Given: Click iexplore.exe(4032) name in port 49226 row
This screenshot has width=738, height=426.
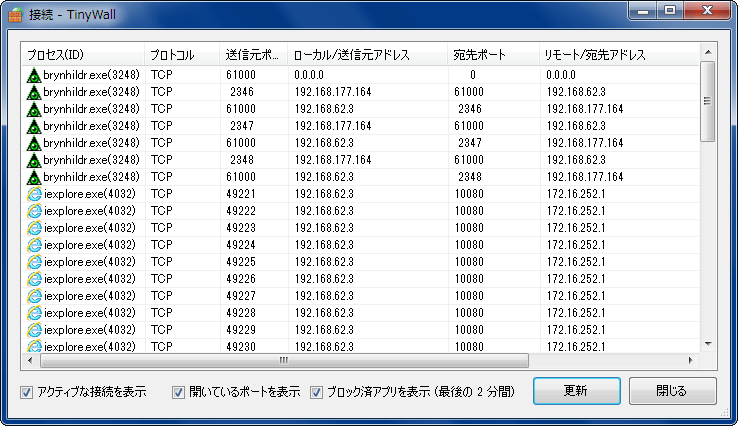Looking at the screenshot, I should coord(89,279).
